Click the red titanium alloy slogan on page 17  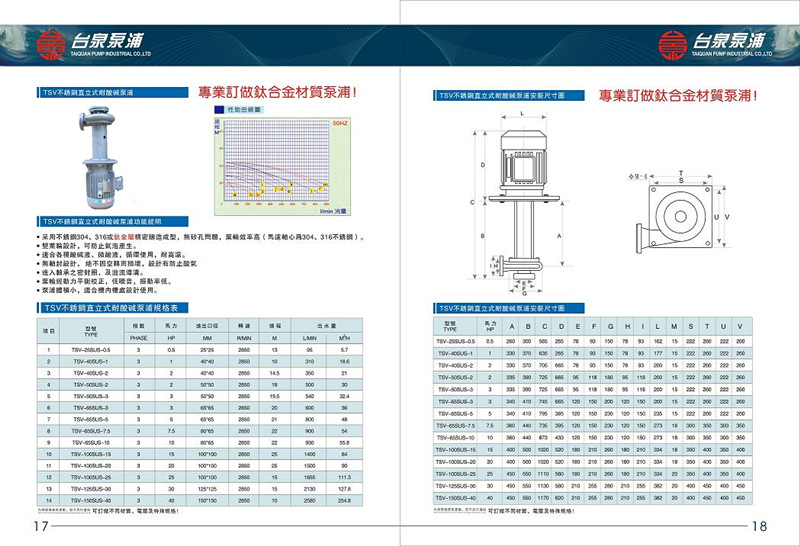[x=278, y=92]
